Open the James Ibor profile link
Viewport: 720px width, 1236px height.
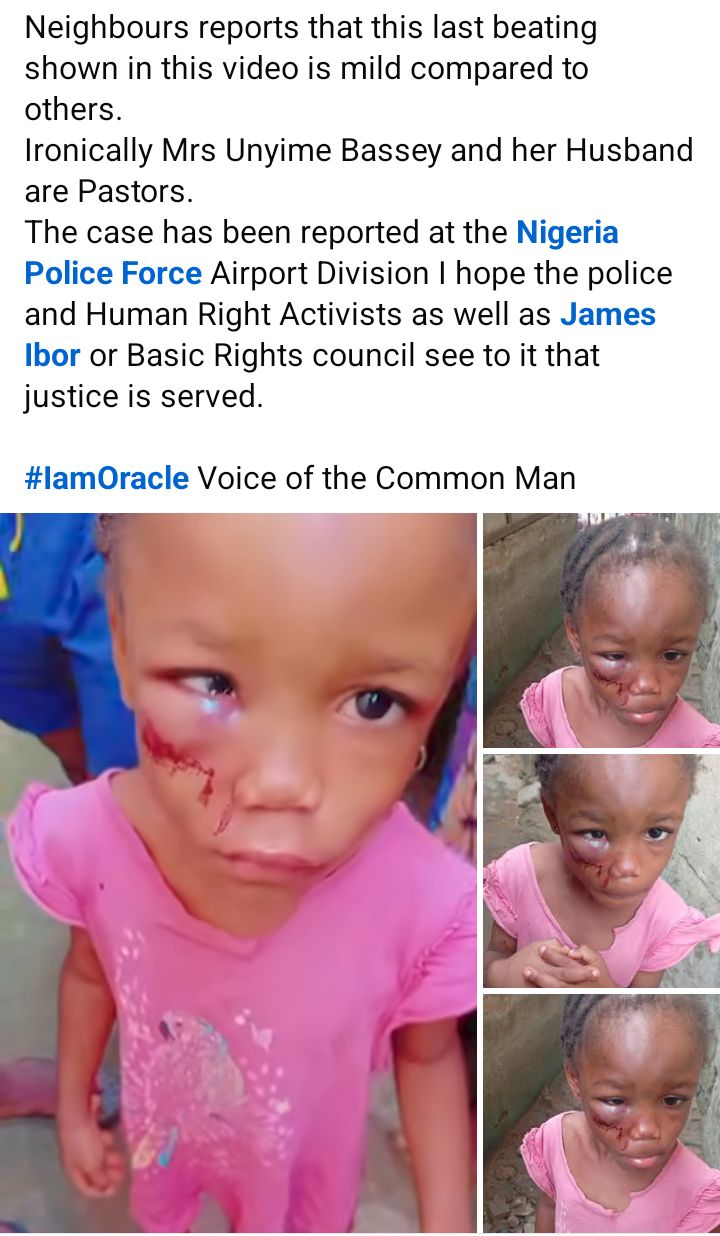click(608, 314)
